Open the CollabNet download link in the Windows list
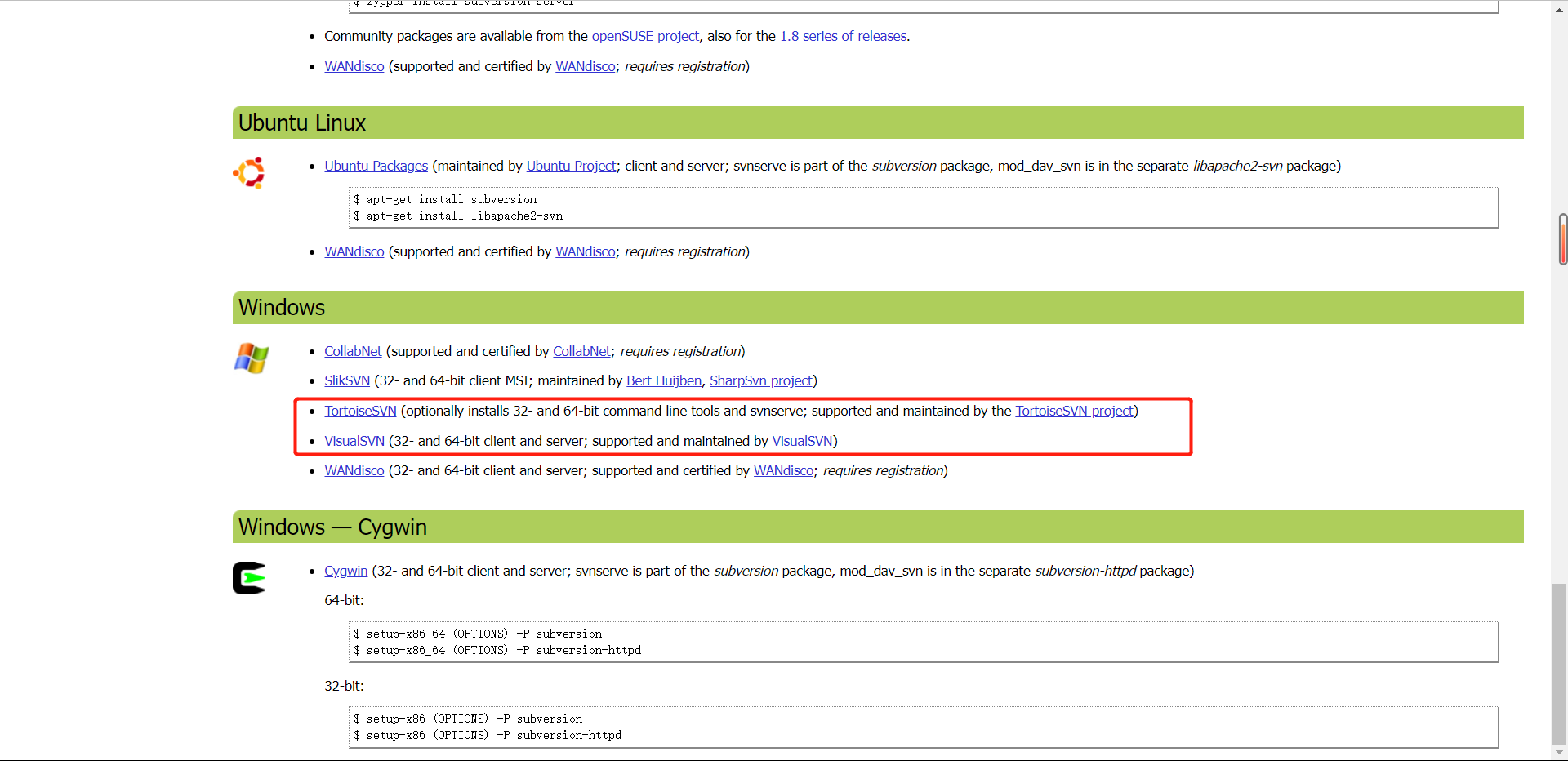The image size is (1568, 761). (353, 351)
